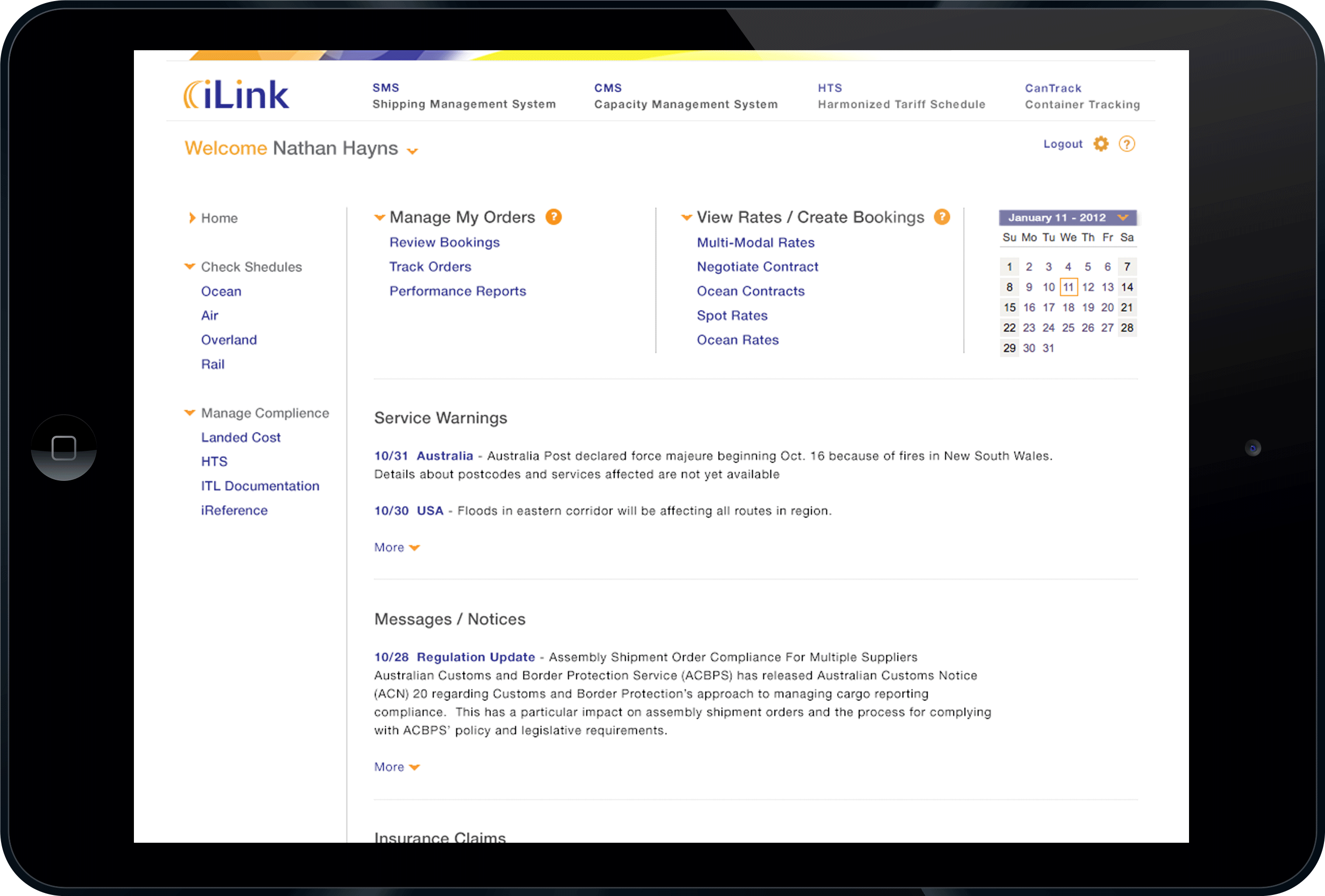Screen dimensions: 1325x896
Task: Click help icon beside View Rates / Create Bookings
Action: [x=941, y=217]
